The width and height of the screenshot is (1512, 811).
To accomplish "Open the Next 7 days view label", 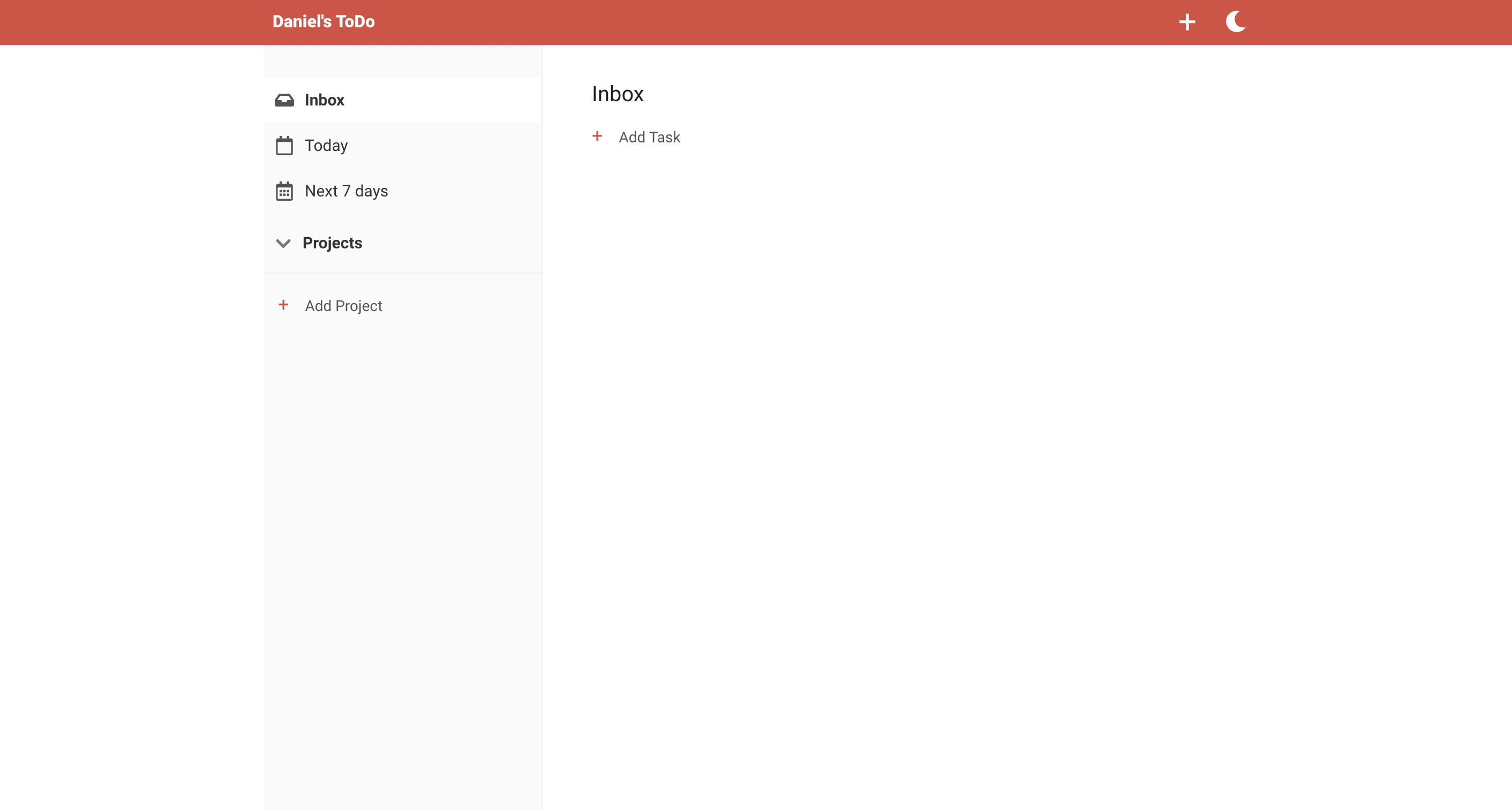I will pos(345,191).
